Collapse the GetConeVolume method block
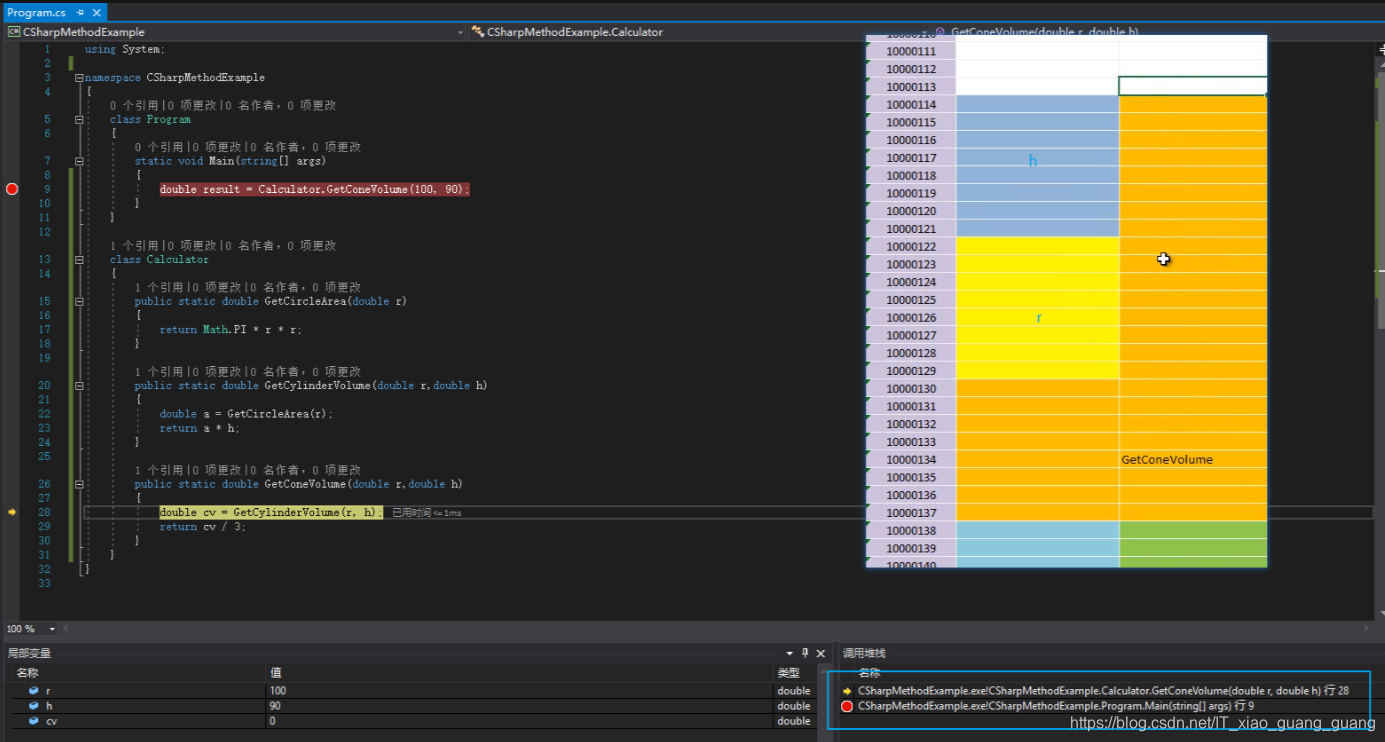Screen dimensions: 1385x742 (x=79, y=484)
